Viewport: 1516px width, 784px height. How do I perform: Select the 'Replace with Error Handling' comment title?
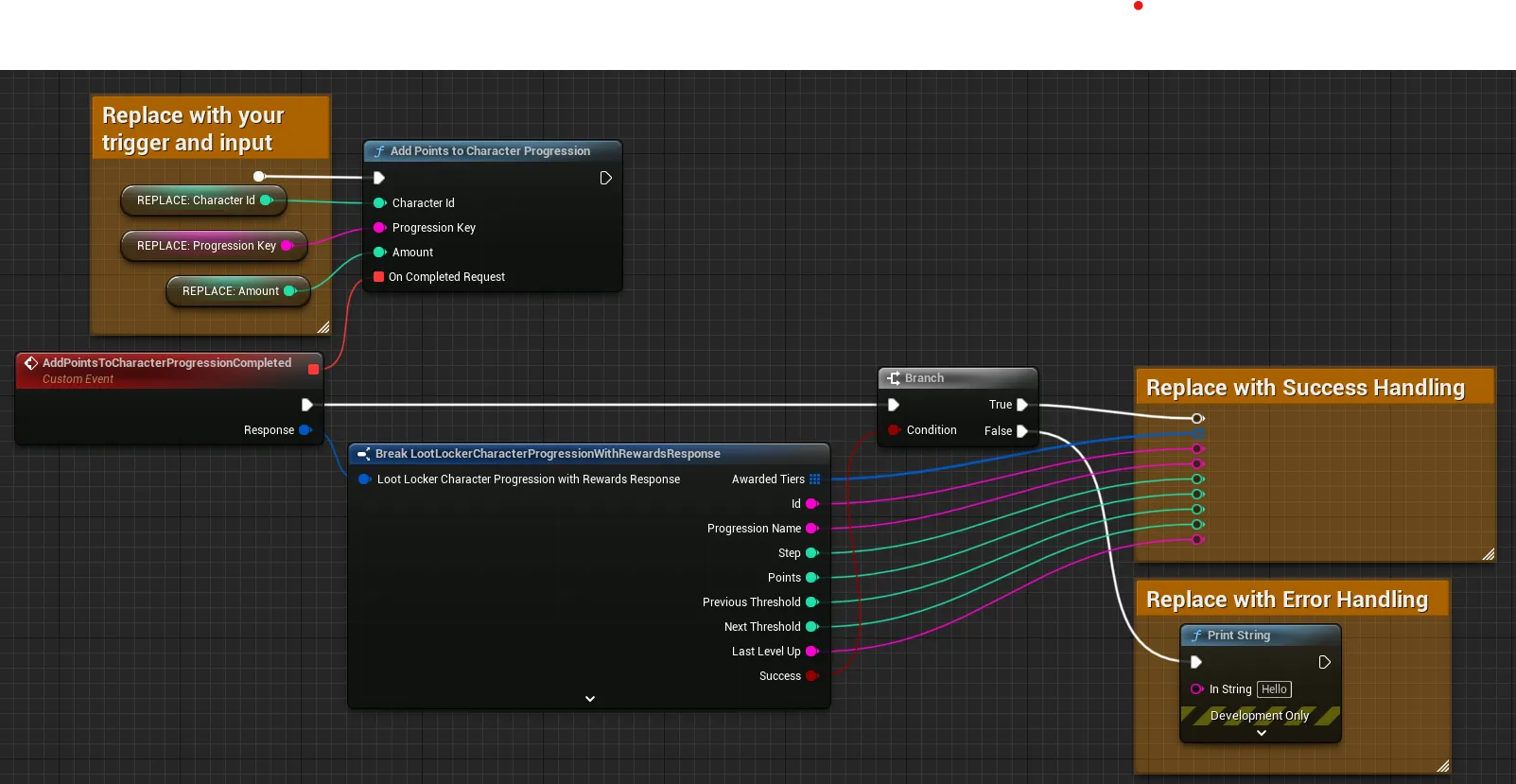pos(1287,600)
